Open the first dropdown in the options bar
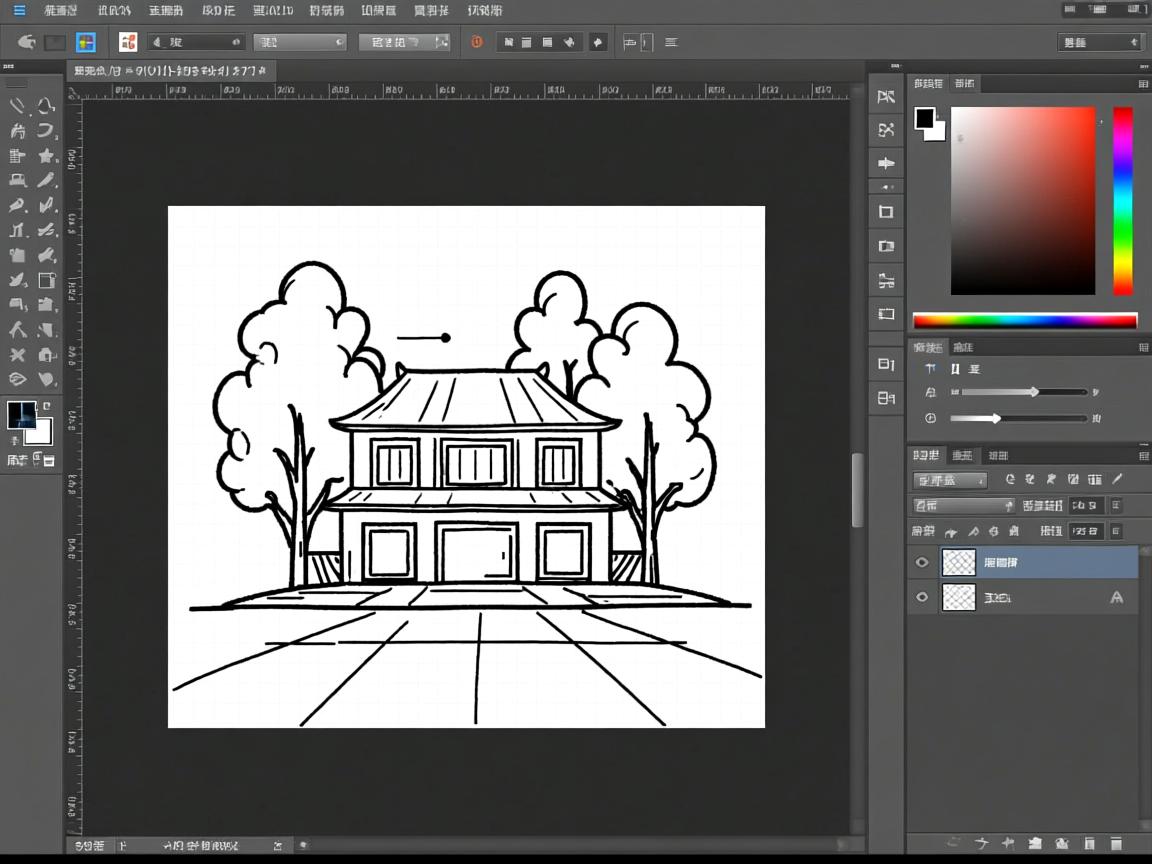The height and width of the screenshot is (864, 1152). (196, 42)
